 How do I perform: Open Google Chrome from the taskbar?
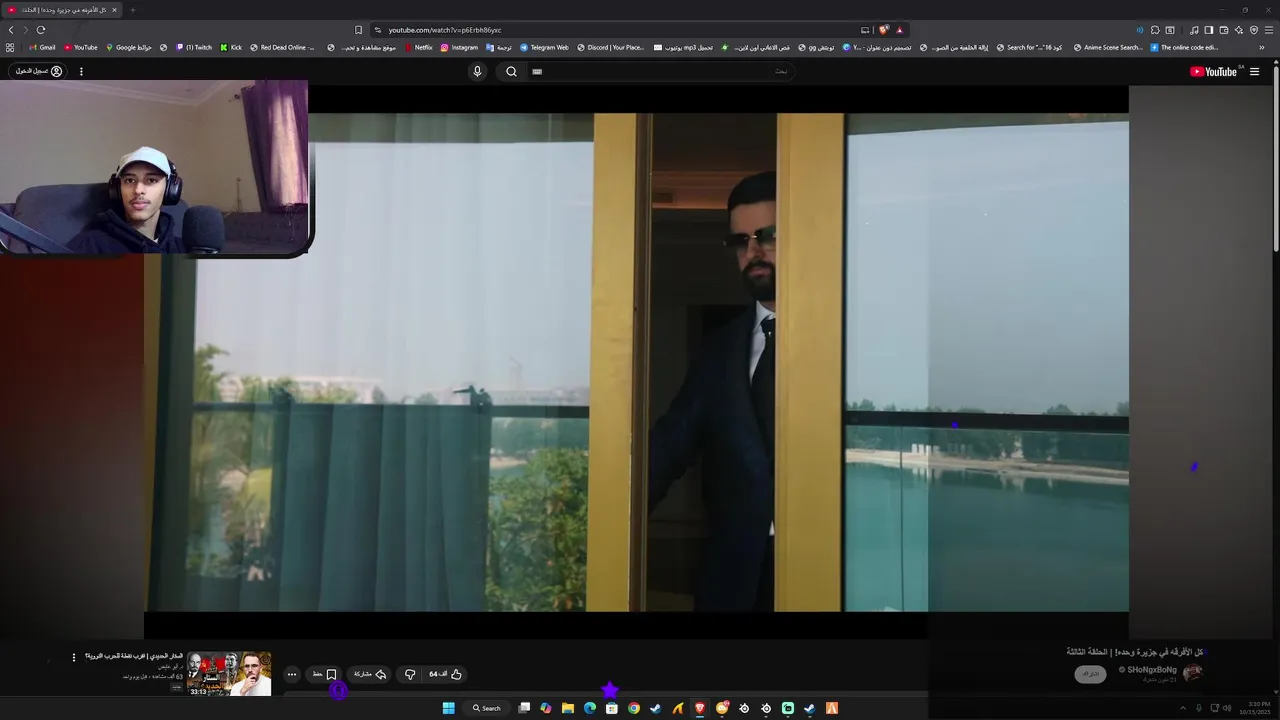633,708
